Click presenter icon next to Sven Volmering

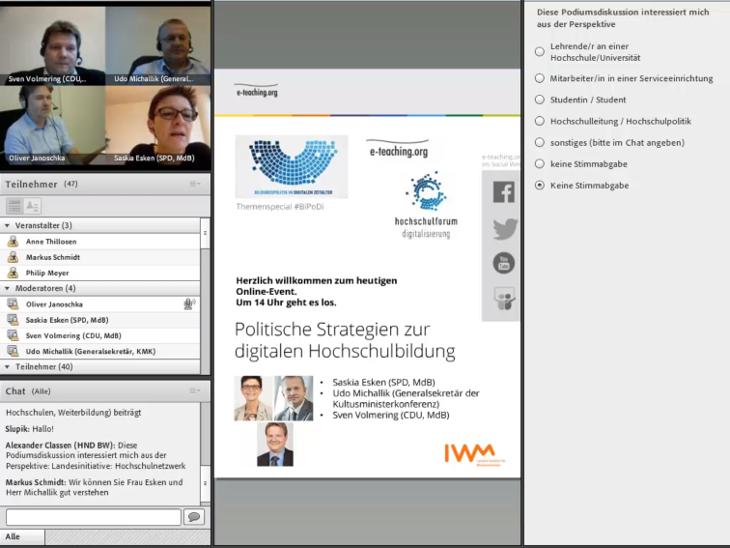pyautogui.click(x=13, y=335)
